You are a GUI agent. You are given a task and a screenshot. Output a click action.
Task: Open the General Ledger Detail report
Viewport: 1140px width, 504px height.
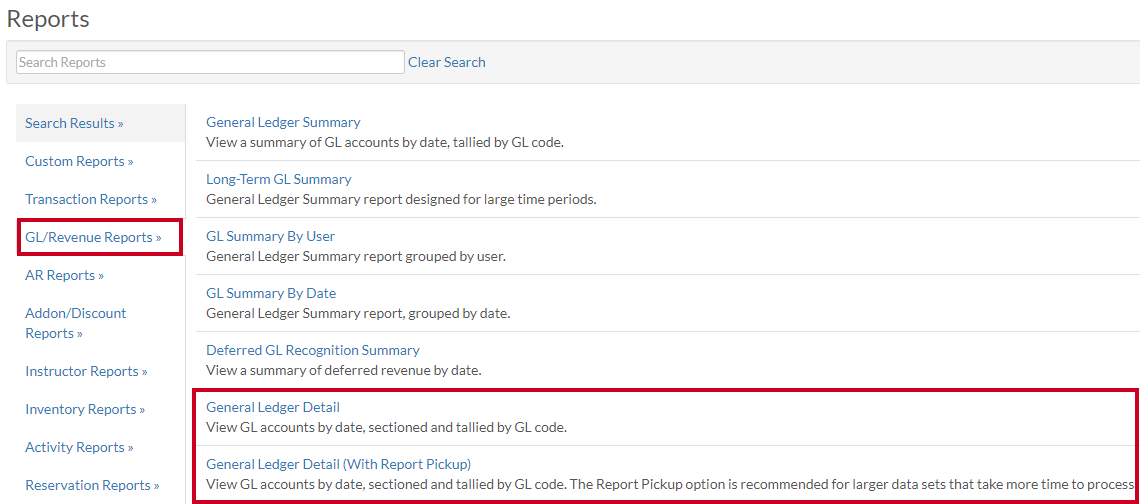pyautogui.click(x=273, y=407)
